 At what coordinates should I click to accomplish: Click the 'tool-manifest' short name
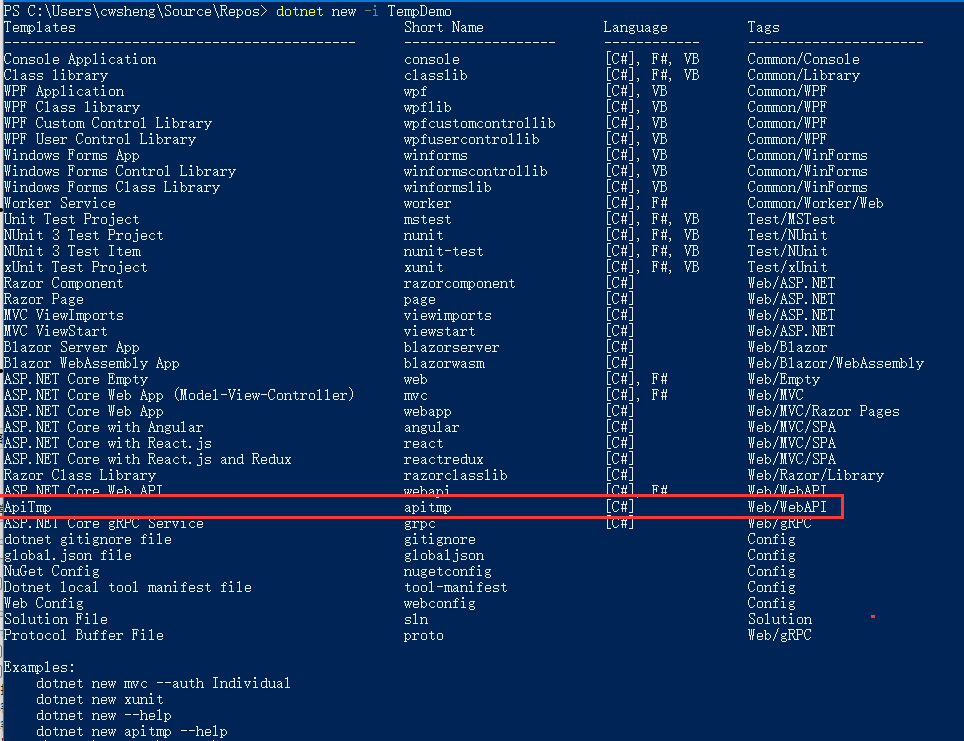[455, 587]
